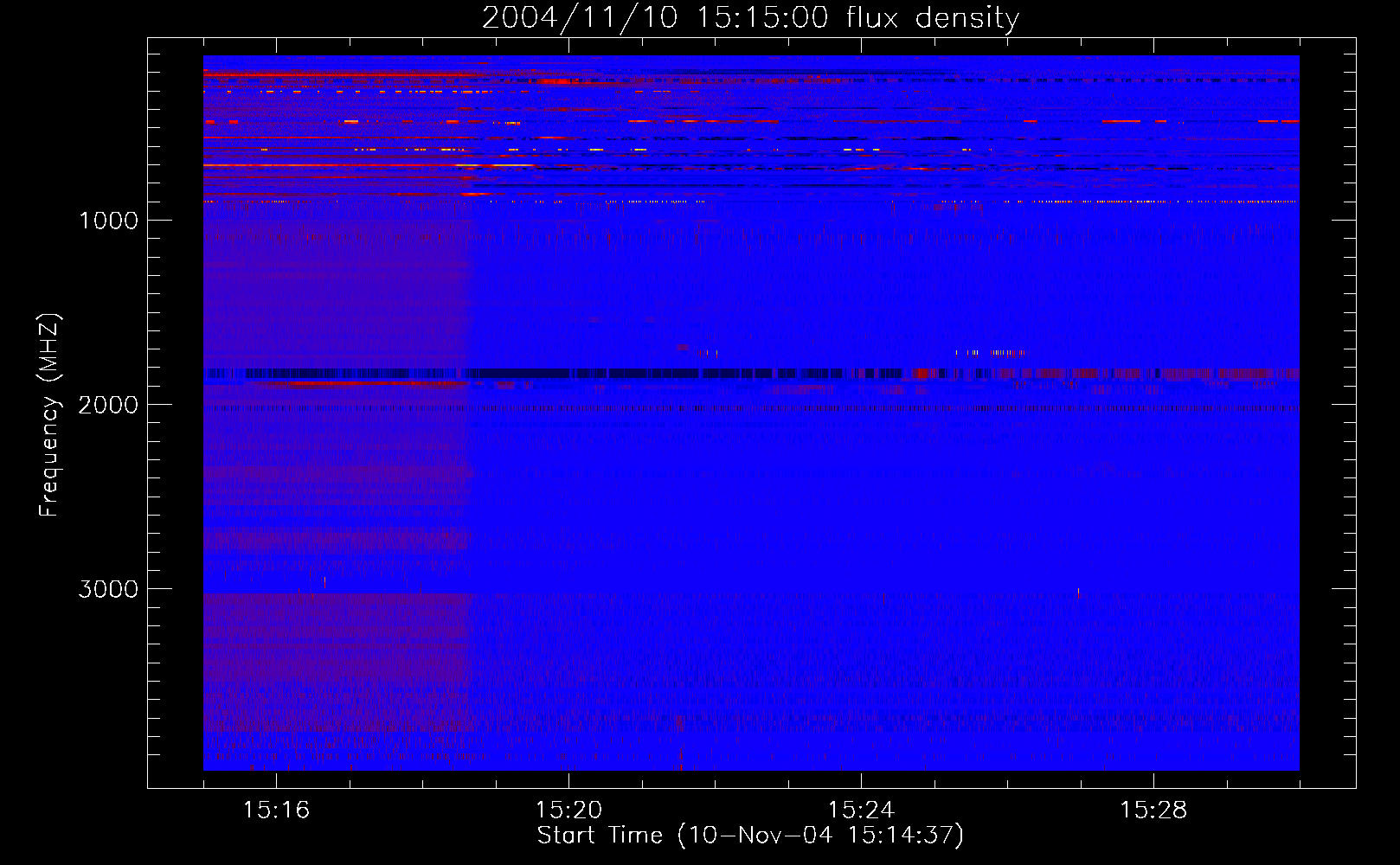
Task: Click the 'Frequency (MHZ)' axis label
Action: point(50,415)
